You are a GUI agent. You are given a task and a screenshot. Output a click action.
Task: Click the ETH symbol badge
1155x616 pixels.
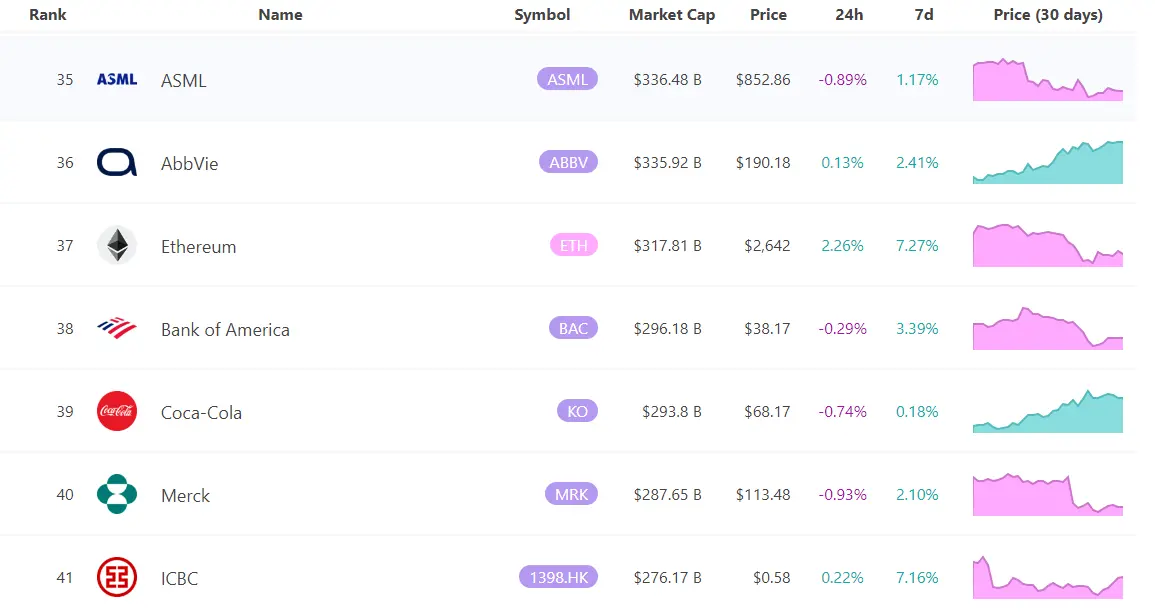click(x=573, y=245)
